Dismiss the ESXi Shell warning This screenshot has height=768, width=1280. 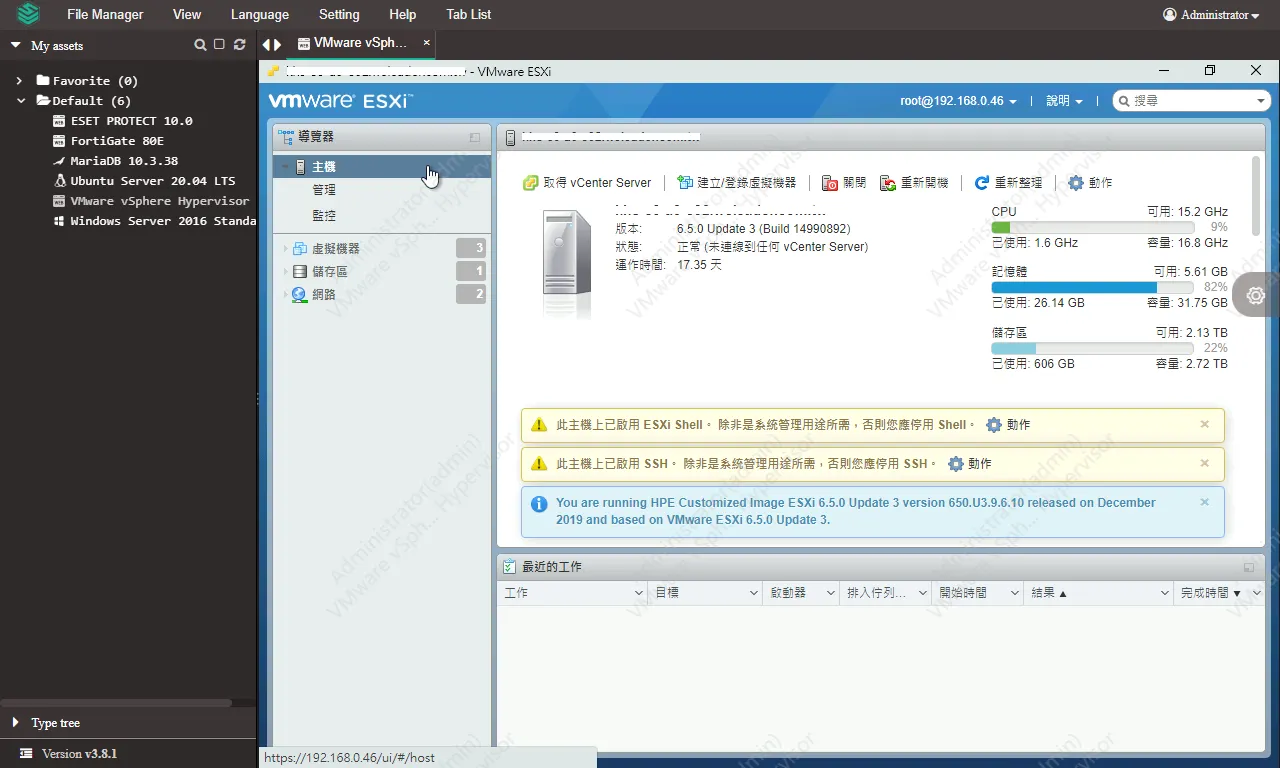point(1205,424)
